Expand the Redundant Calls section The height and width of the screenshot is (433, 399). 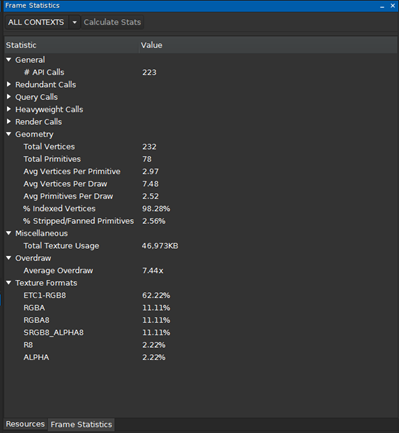[9, 84]
